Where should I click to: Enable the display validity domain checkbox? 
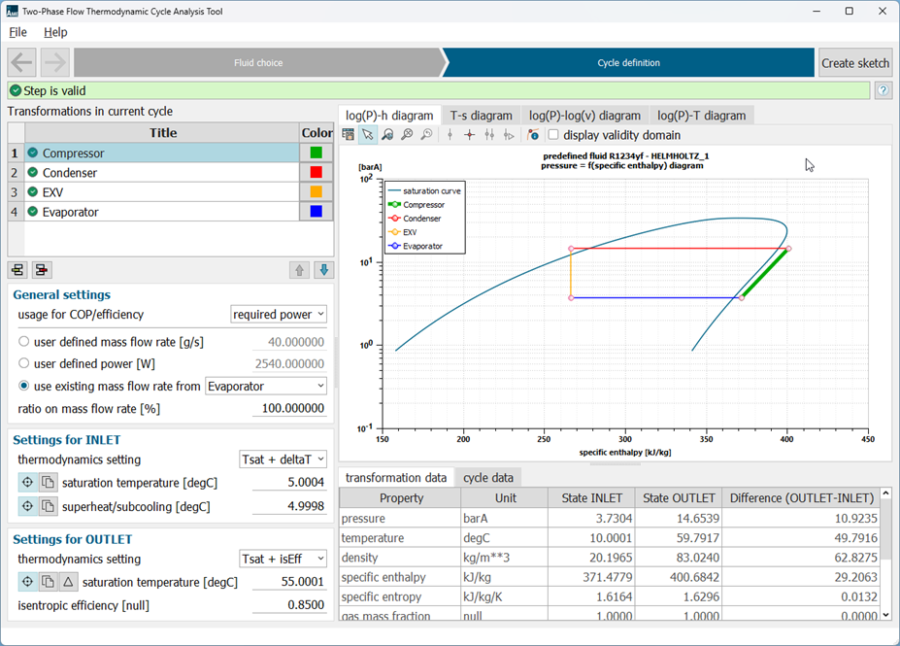553,135
